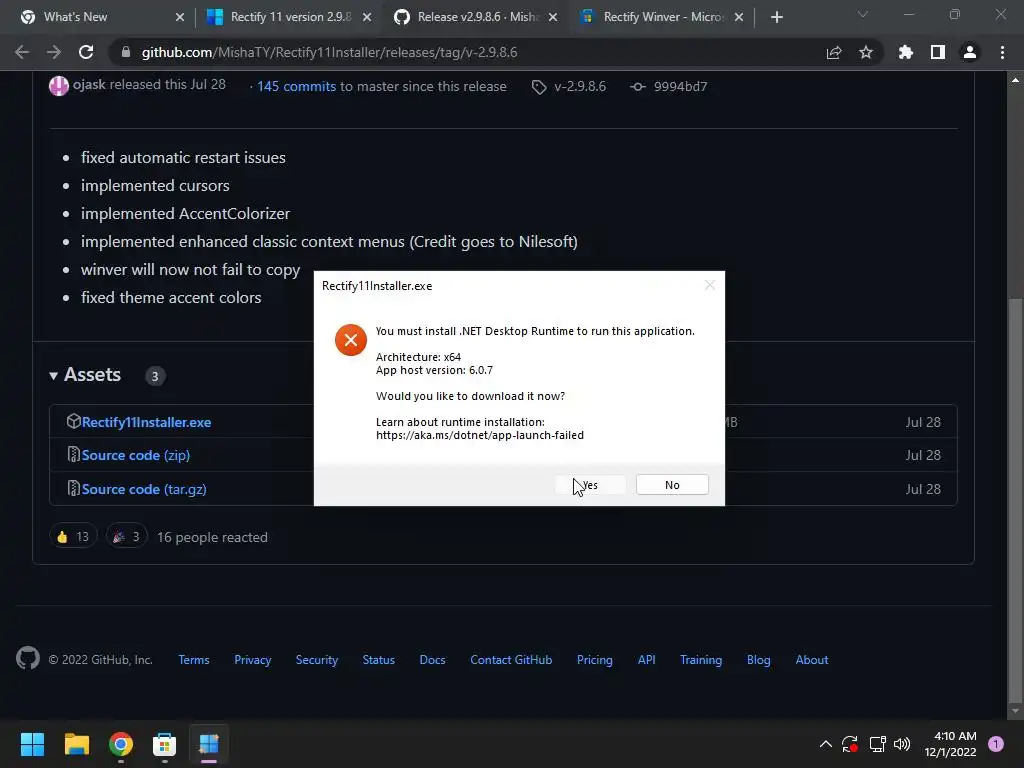Click Rectify11 installer taskbar icon
The image size is (1024, 768).
pyautogui.click(x=209, y=744)
